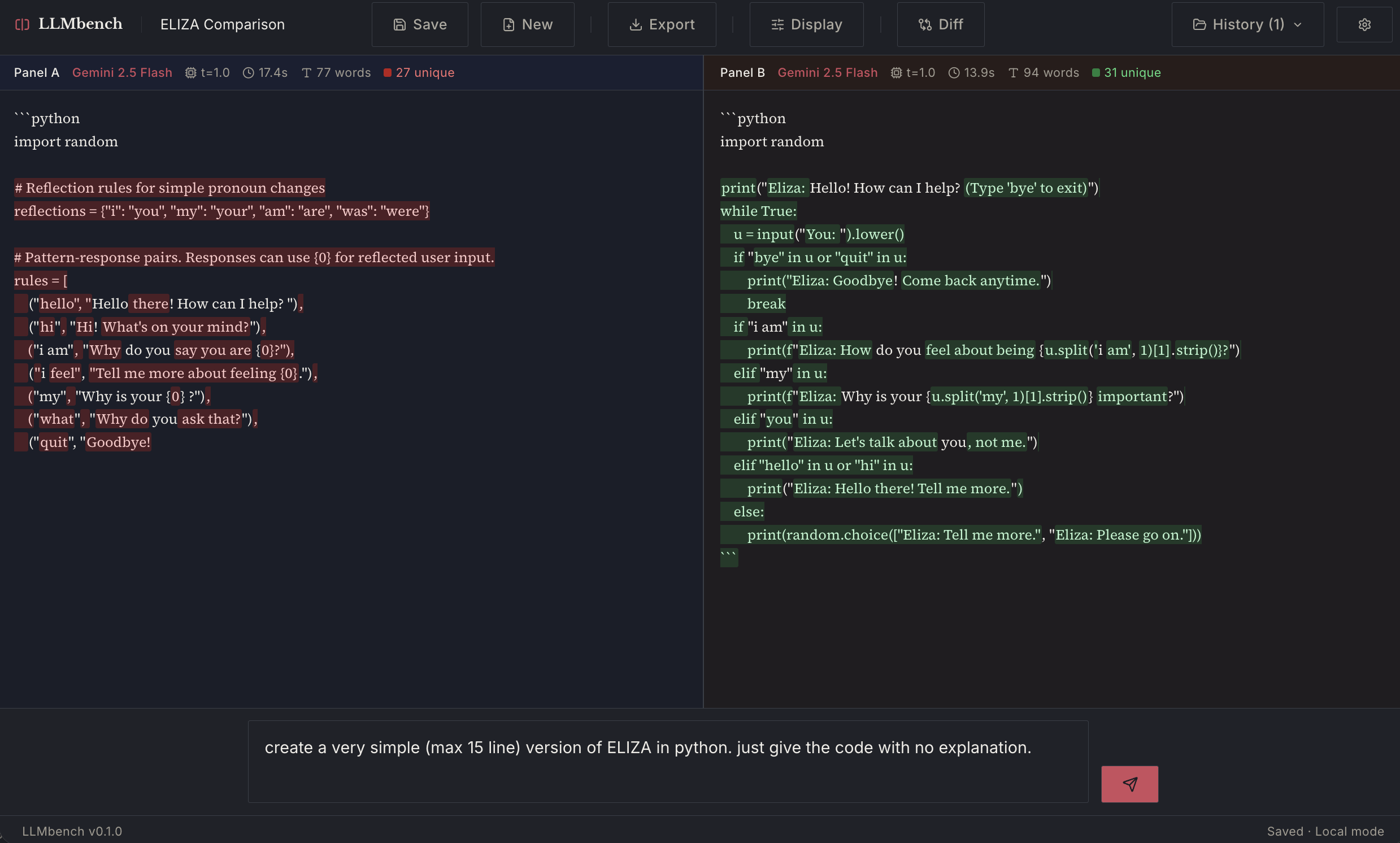Click Panel A temperature chip icon
The width and height of the screenshot is (1400, 843).
point(191,73)
